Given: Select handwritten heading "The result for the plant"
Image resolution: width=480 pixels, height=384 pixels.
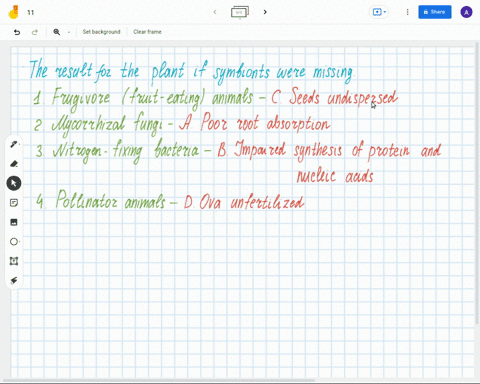Looking at the screenshot, I should pos(107,71).
